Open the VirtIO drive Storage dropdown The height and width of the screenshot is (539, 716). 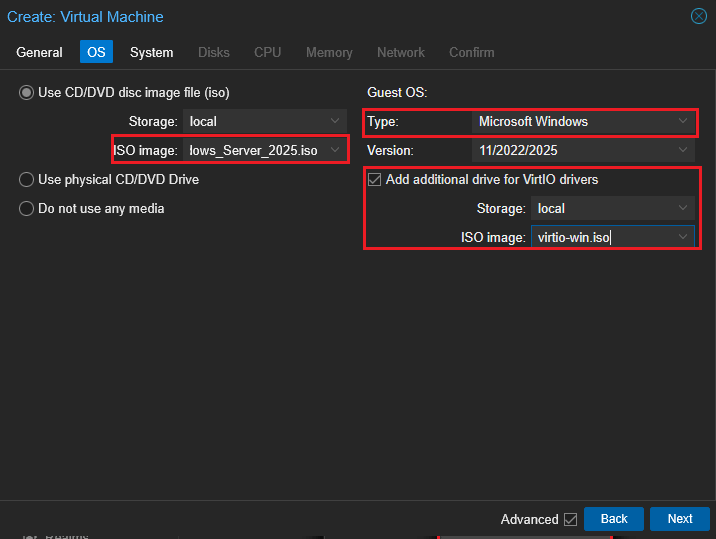(x=683, y=208)
